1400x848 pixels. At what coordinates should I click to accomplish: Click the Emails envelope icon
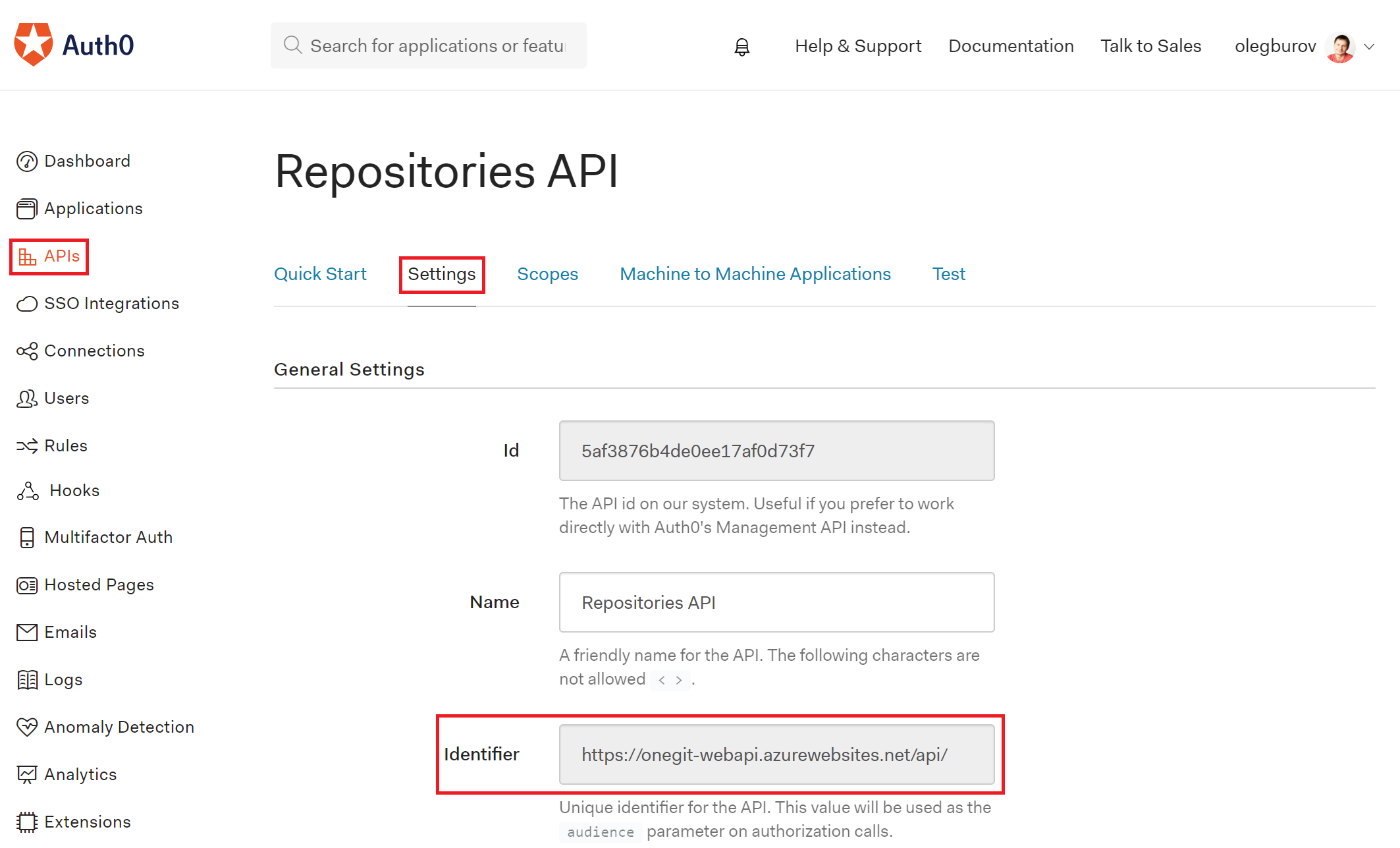tap(26, 633)
